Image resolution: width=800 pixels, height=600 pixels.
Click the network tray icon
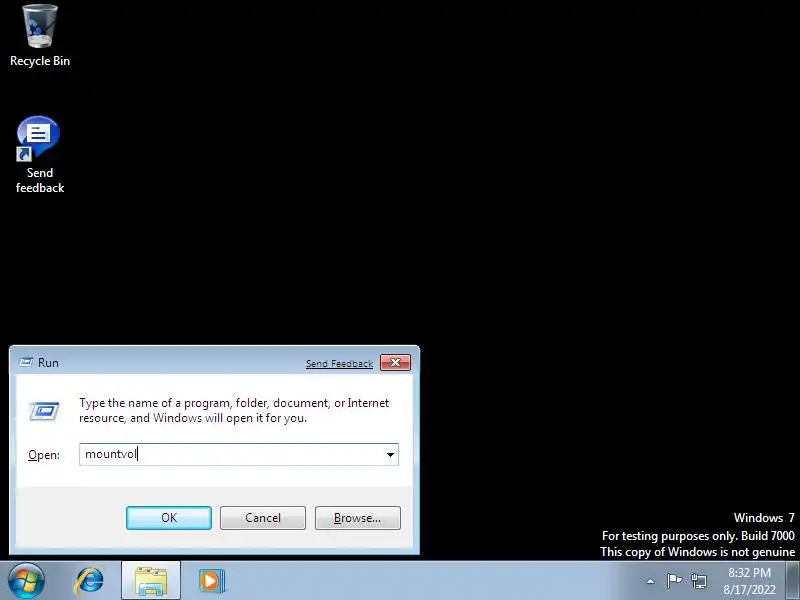[x=699, y=581]
